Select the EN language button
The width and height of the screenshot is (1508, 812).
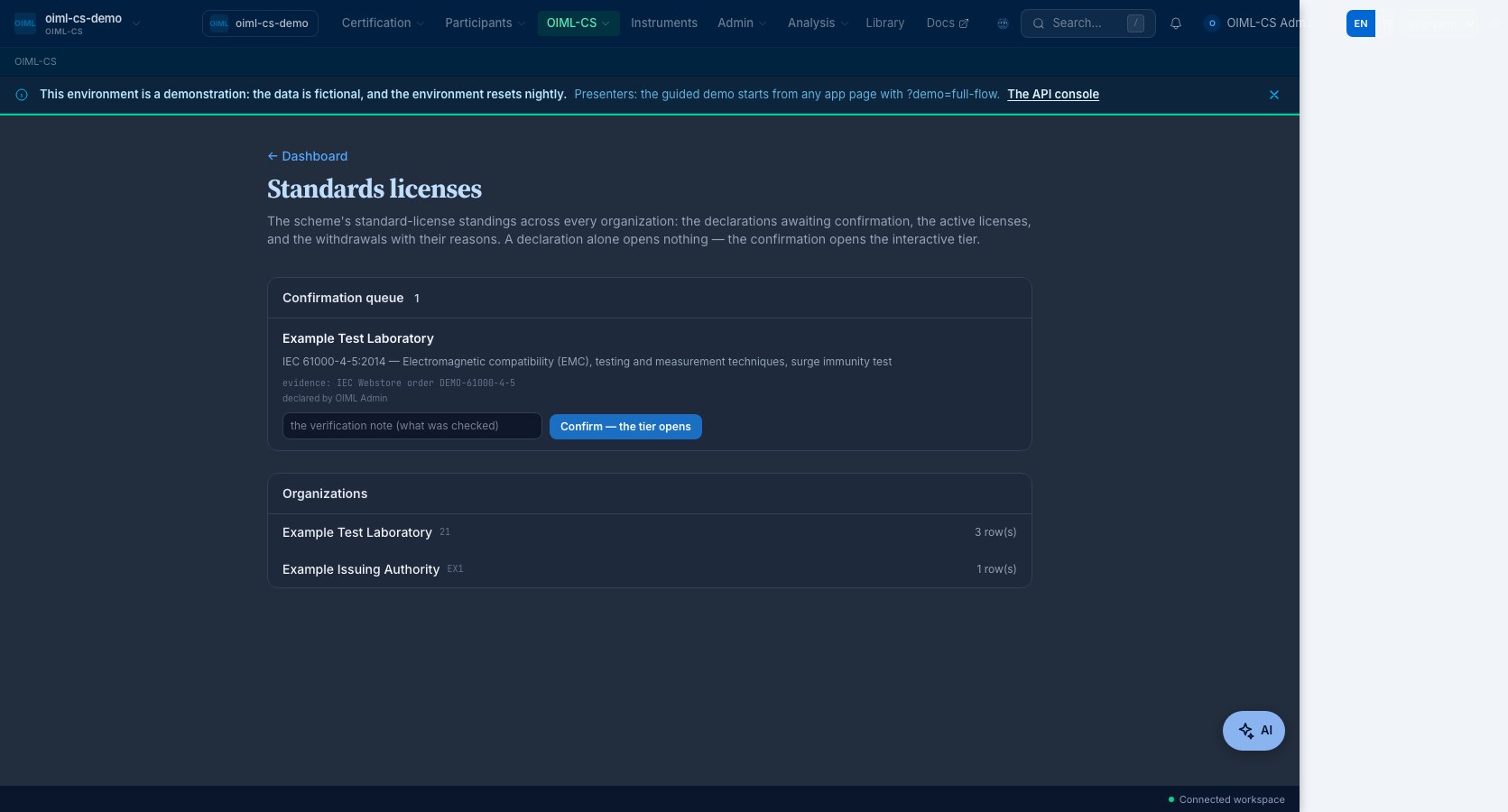1361,23
